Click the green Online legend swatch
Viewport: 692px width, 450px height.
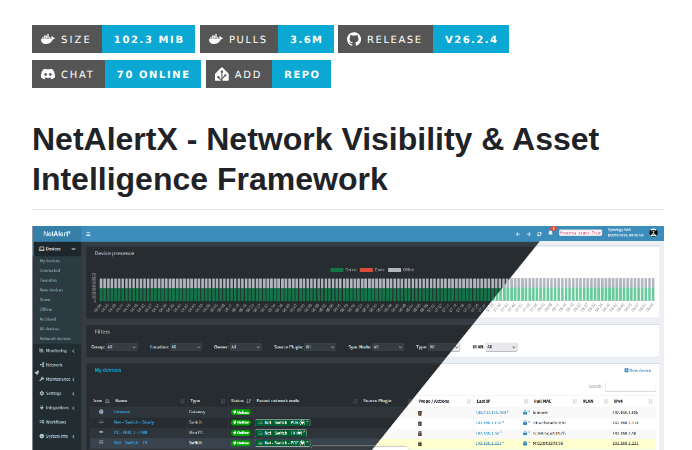point(336,270)
